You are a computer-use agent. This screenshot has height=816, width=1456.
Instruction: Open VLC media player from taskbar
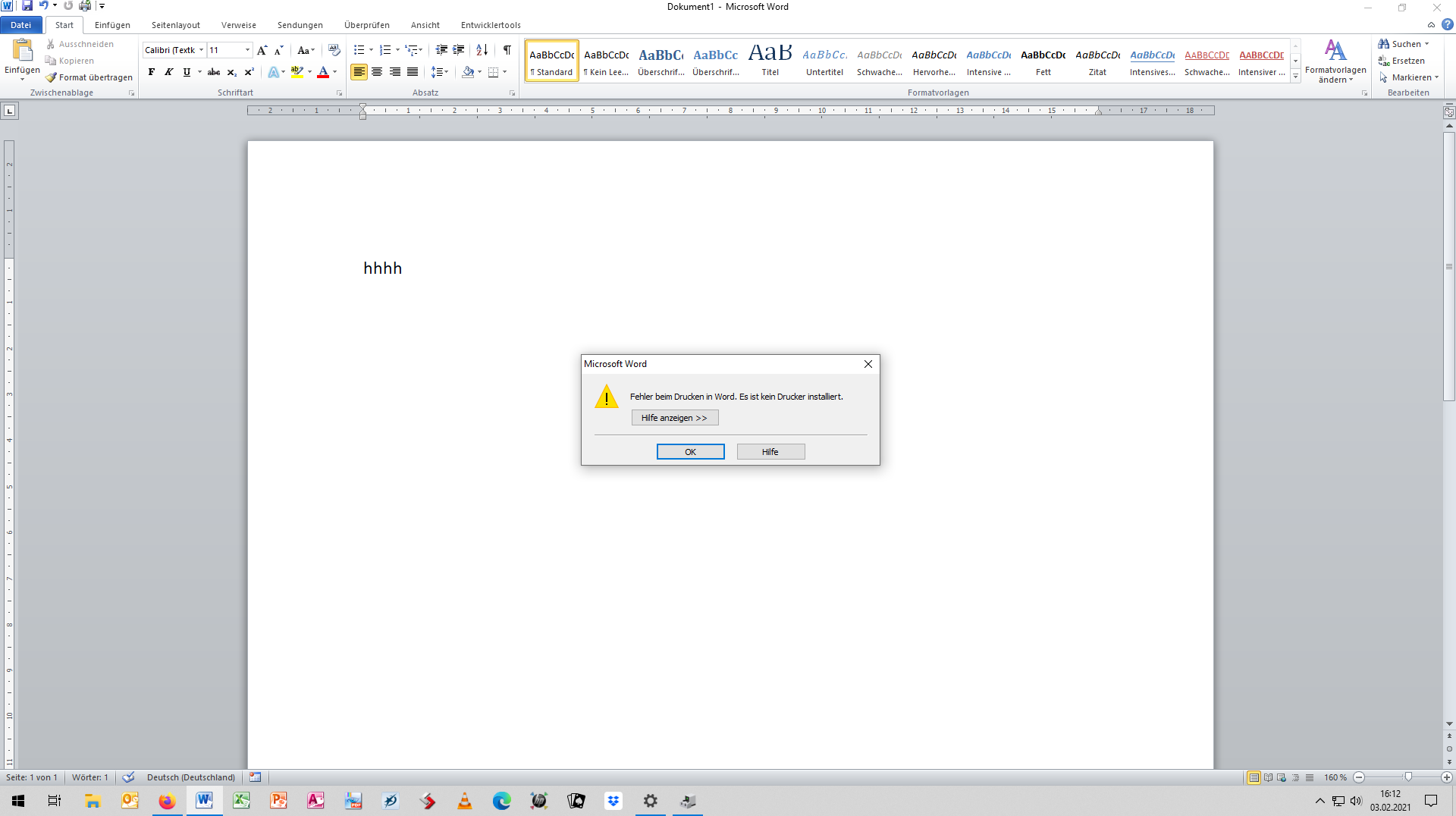pyautogui.click(x=464, y=801)
